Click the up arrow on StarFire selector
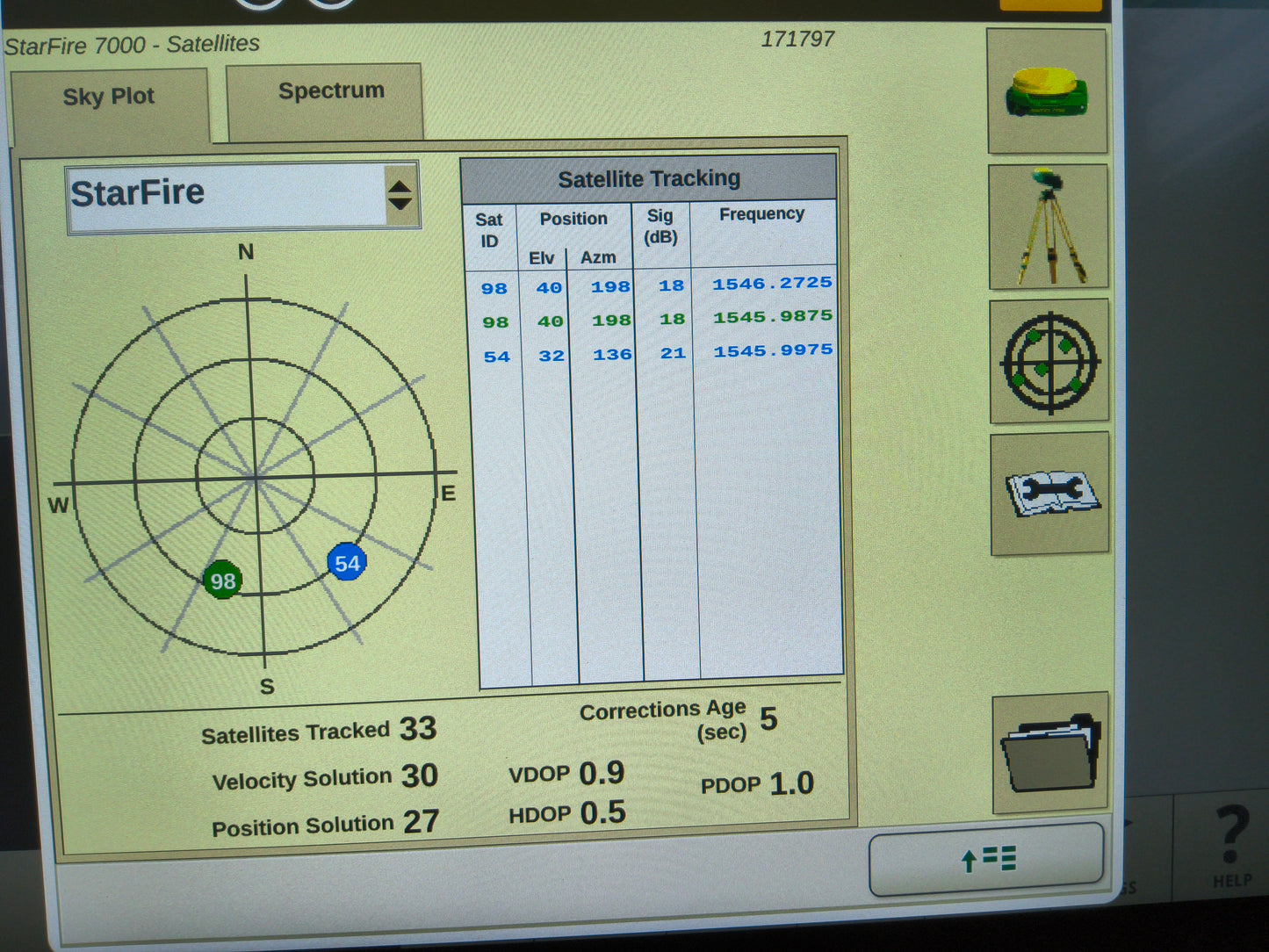The image size is (1269, 952). coord(400,186)
